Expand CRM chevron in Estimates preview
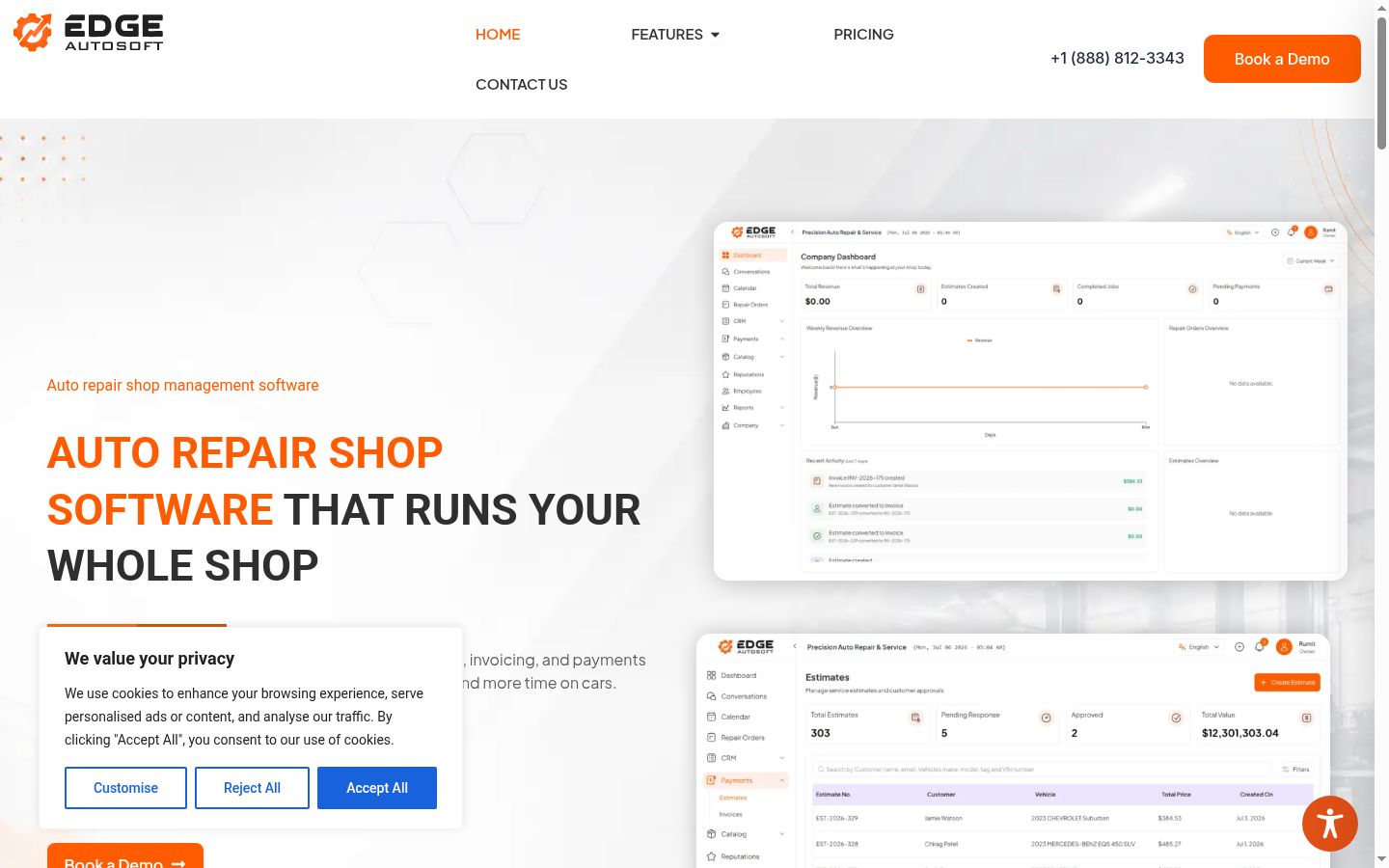The width and height of the screenshot is (1389, 868). (782, 758)
